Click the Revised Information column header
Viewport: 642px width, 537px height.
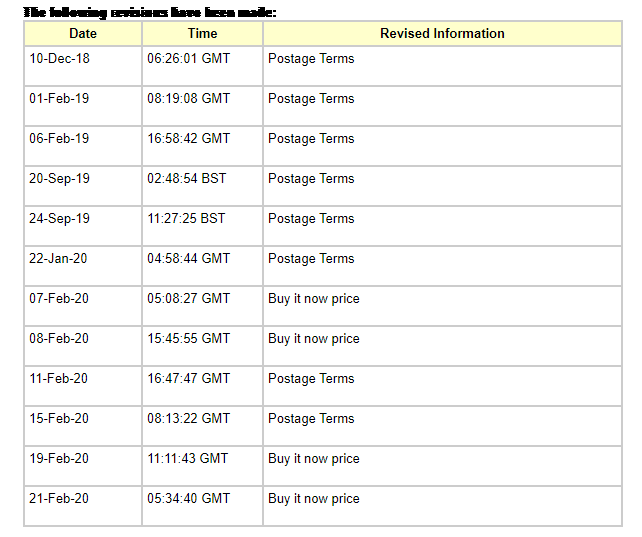click(x=442, y=34)
